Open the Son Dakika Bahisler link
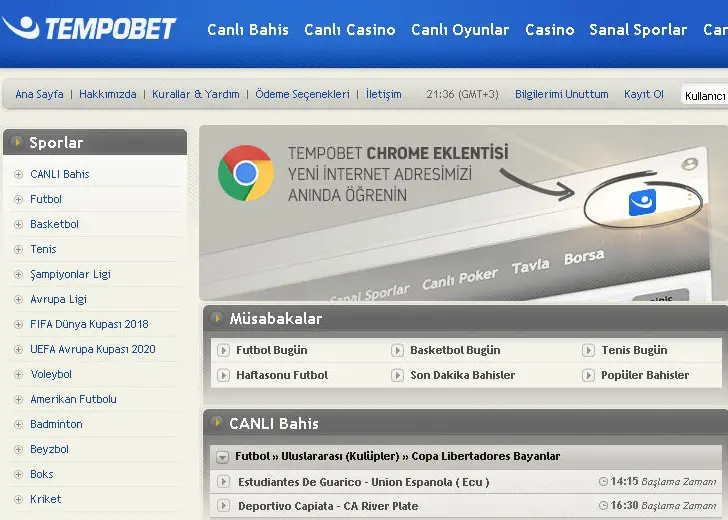Viewport: 728px width, 520px height. [462, 375]
